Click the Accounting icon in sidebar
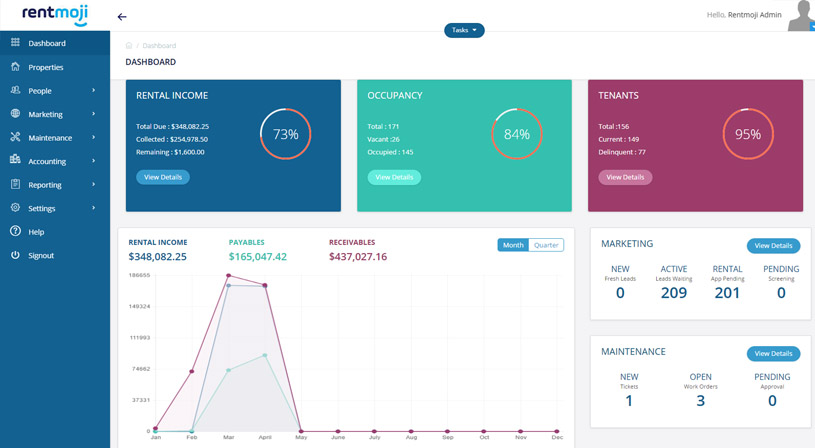Viewport: 815px width, 448px height. tap(15, 160)
